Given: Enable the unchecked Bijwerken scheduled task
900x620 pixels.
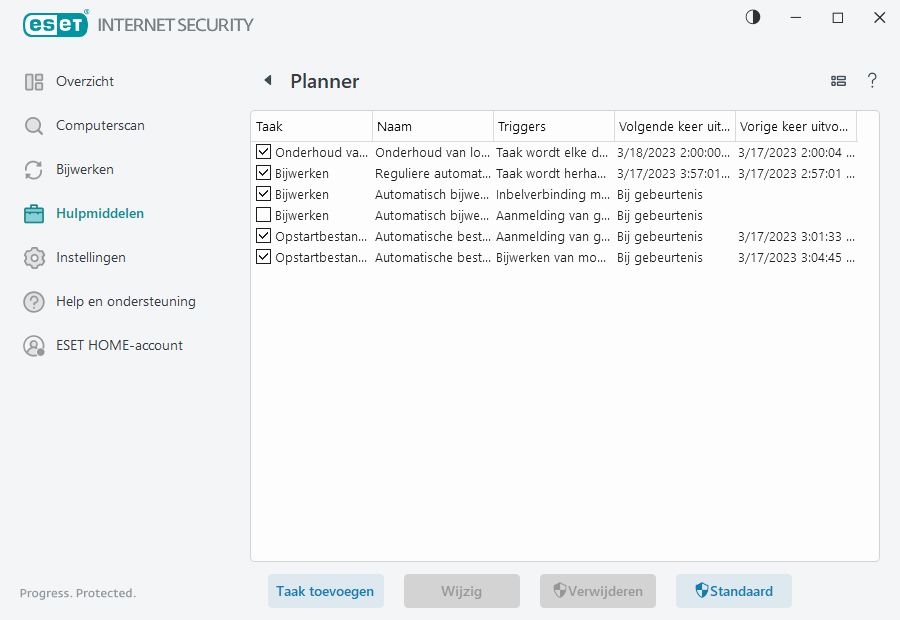Looking at the screenshot, I should (x=263, y=215).
